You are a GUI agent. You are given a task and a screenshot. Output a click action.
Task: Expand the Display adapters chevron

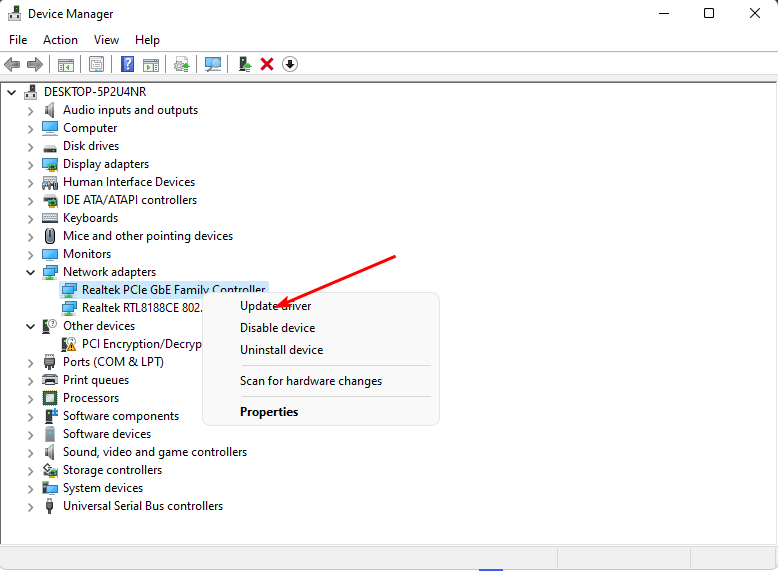(31, 165)
